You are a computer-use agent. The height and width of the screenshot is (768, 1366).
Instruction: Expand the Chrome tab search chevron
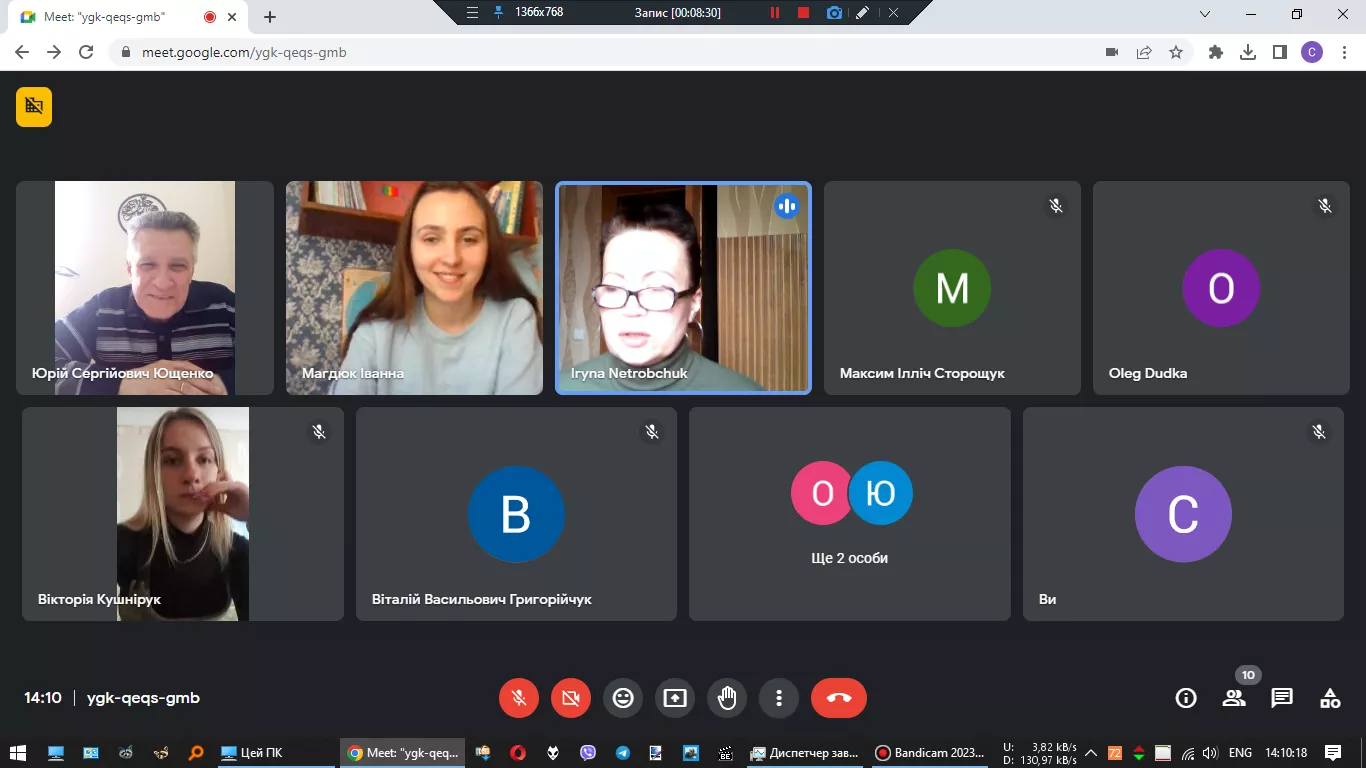[x=1205, y=14]
